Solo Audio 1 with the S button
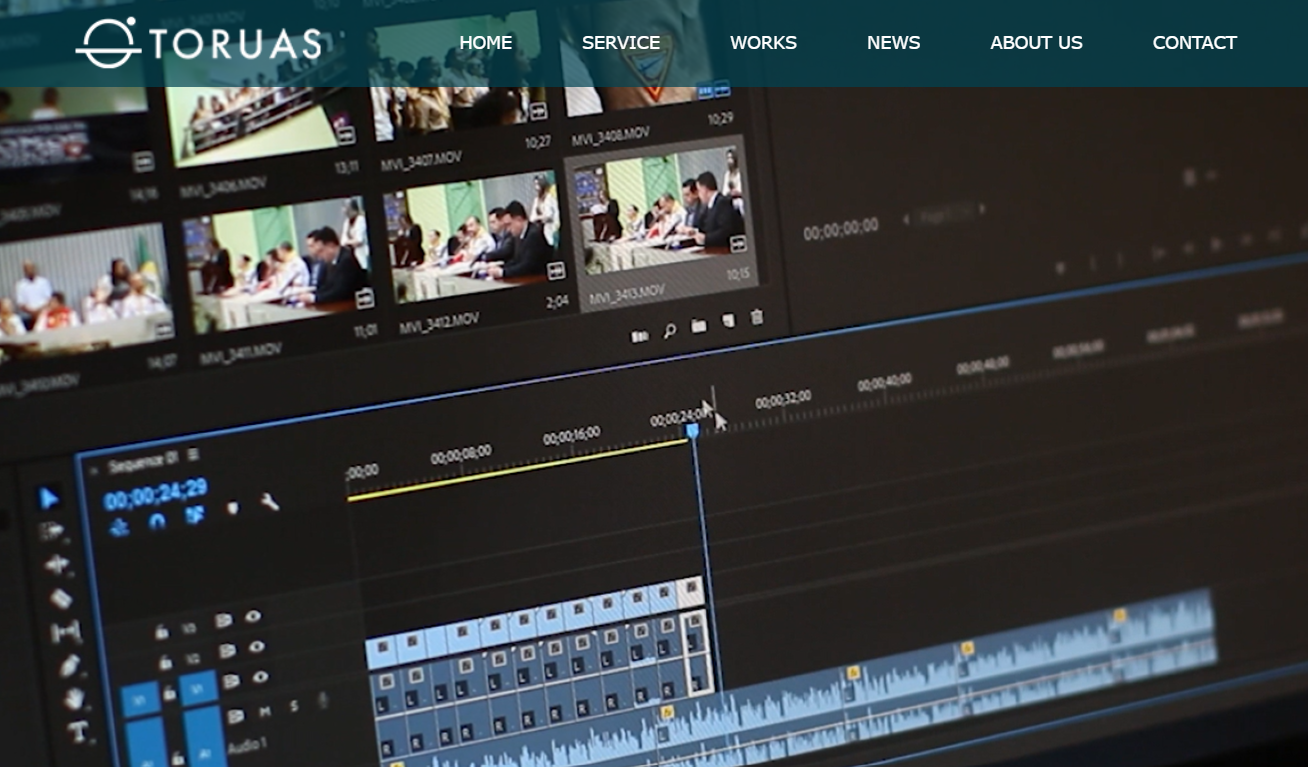The width and height of the screenshot is (1308, 767). tap(294, 707)
